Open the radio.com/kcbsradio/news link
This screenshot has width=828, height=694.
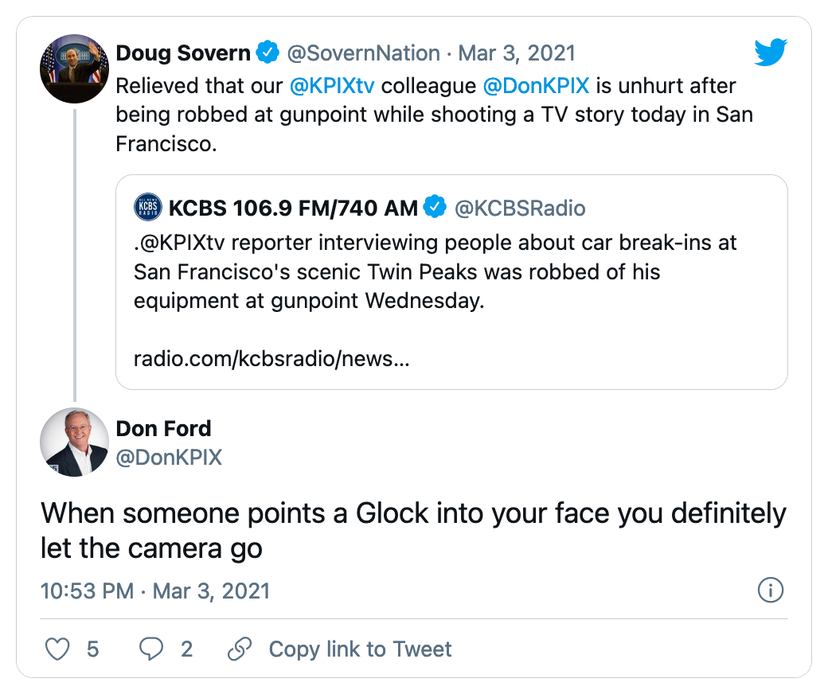click(271, 358)
